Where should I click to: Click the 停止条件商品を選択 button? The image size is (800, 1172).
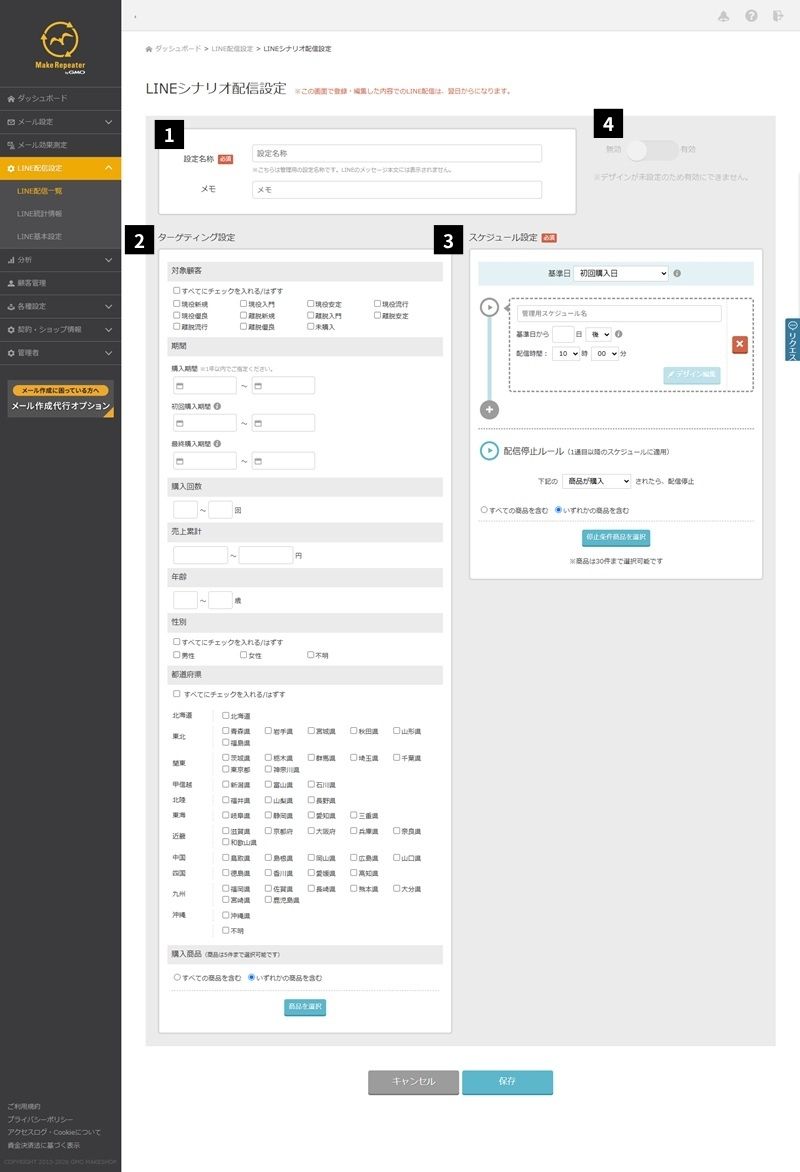616,537
